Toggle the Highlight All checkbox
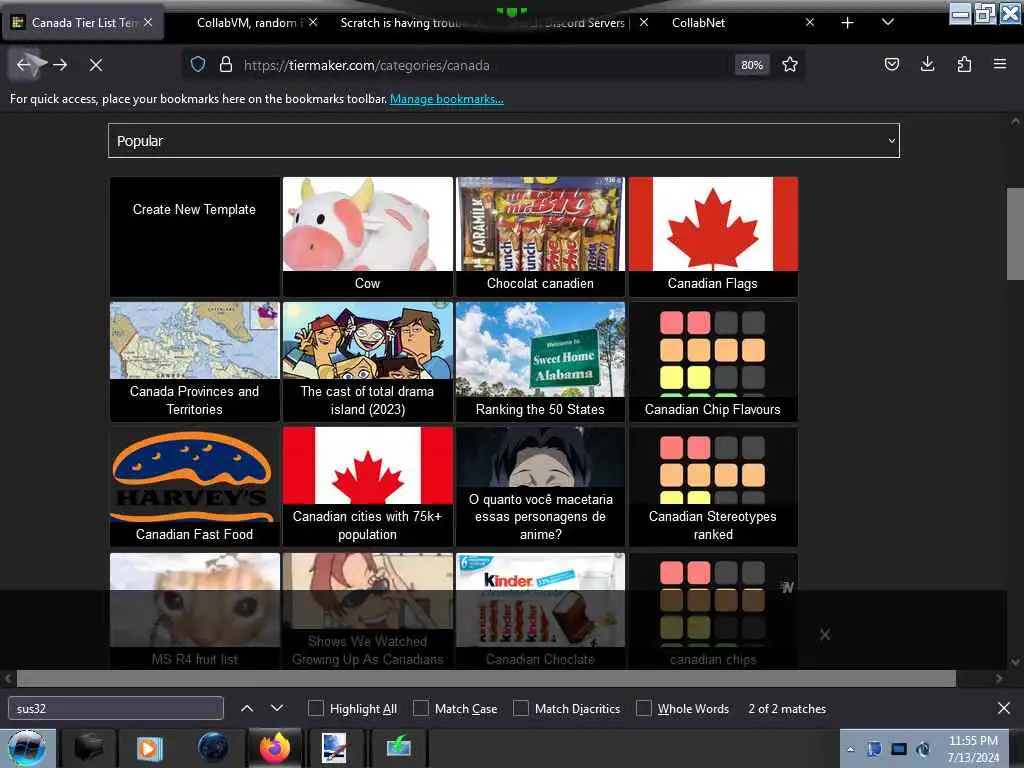1024x768 pixels. pyautogui.click(x=316, y=709)
